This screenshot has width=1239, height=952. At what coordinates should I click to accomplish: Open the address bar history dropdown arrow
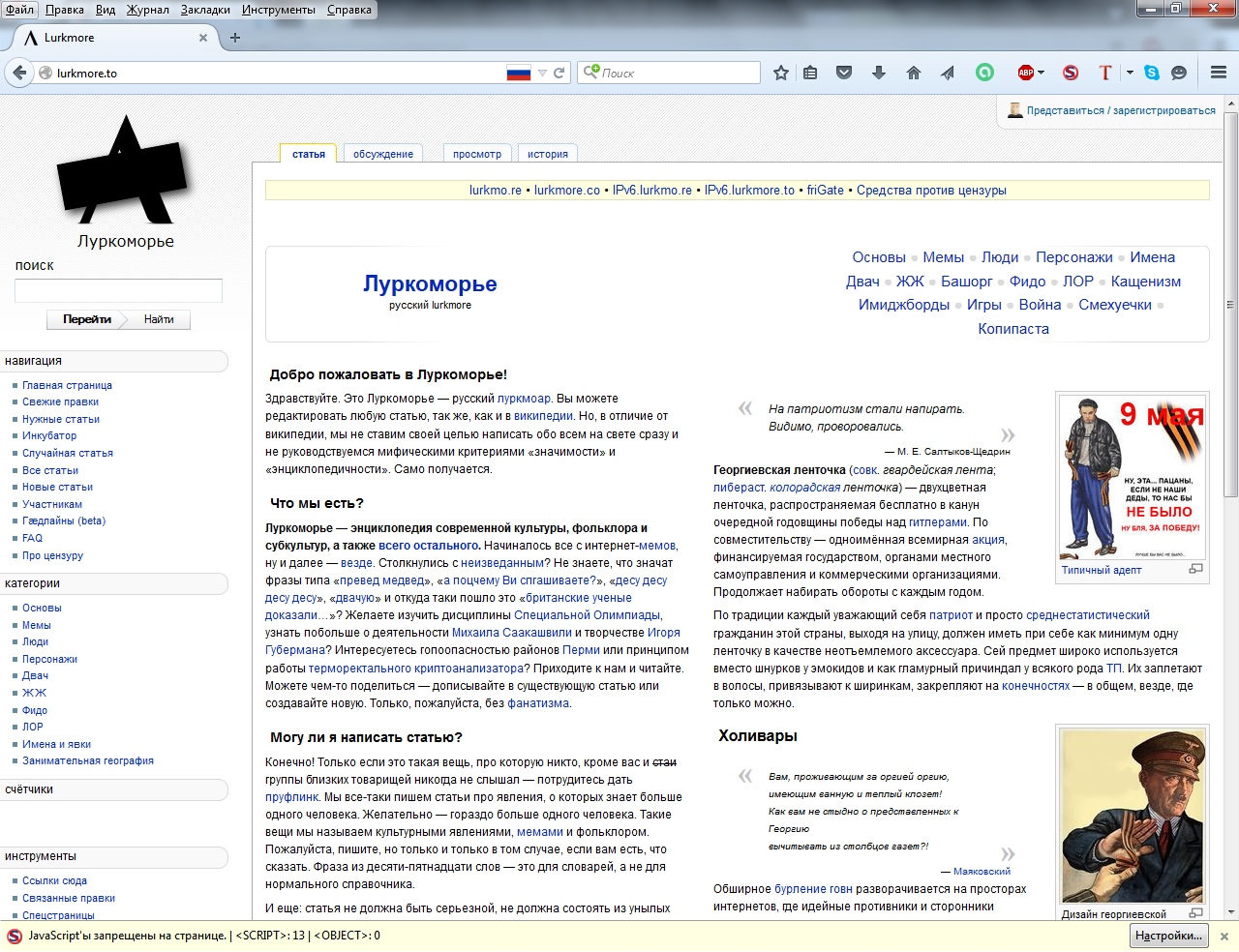(x=542, y=73)
